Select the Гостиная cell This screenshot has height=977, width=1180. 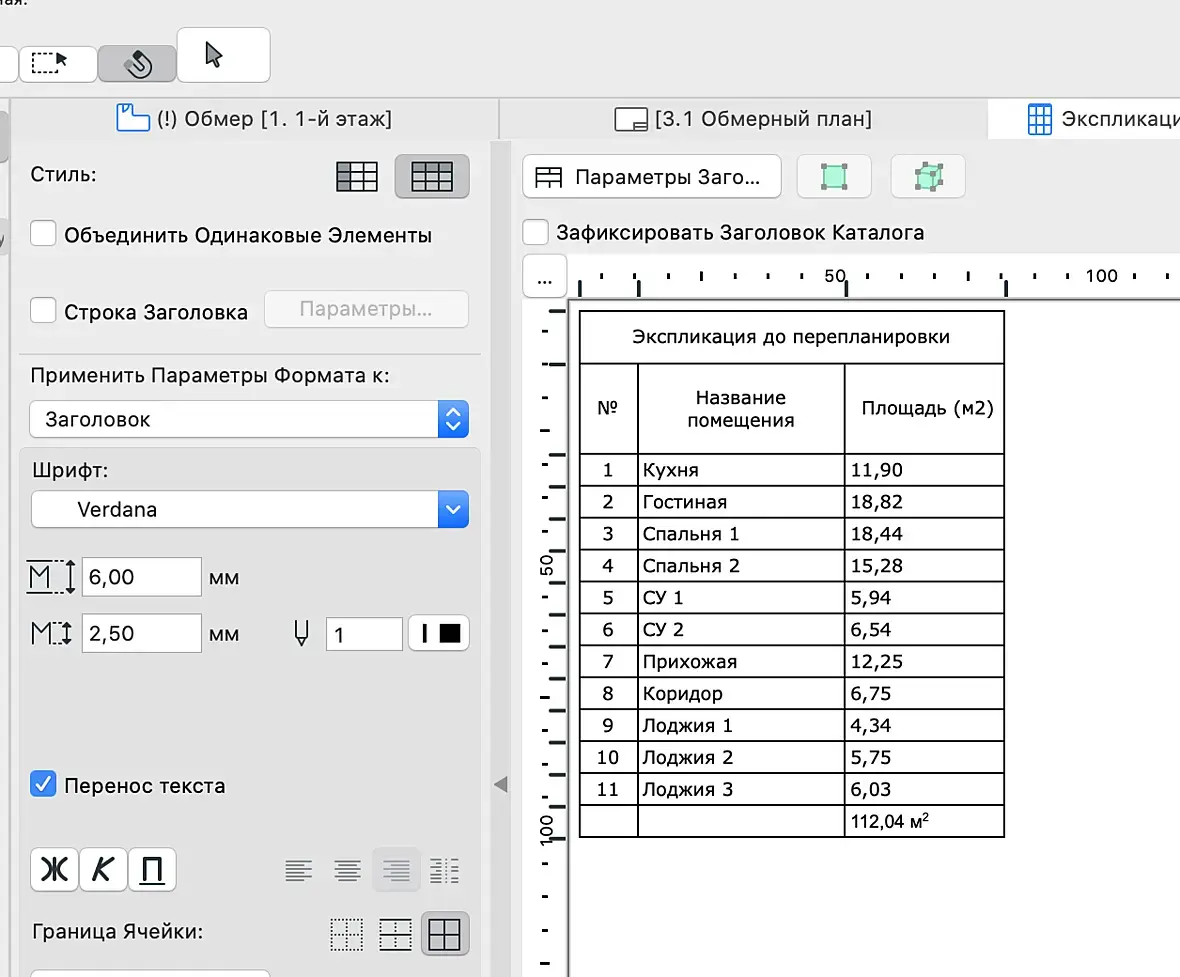click(x=741, y=502)
